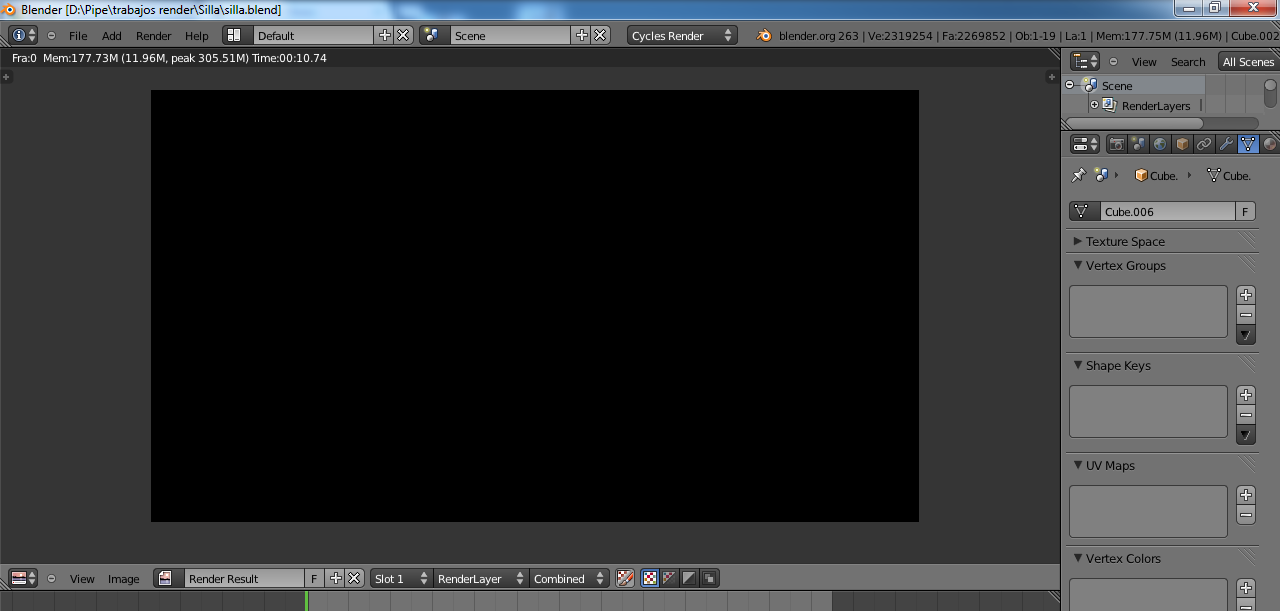Switch to Material properties tab
1280x611 pixels.
click(1270, 144)
